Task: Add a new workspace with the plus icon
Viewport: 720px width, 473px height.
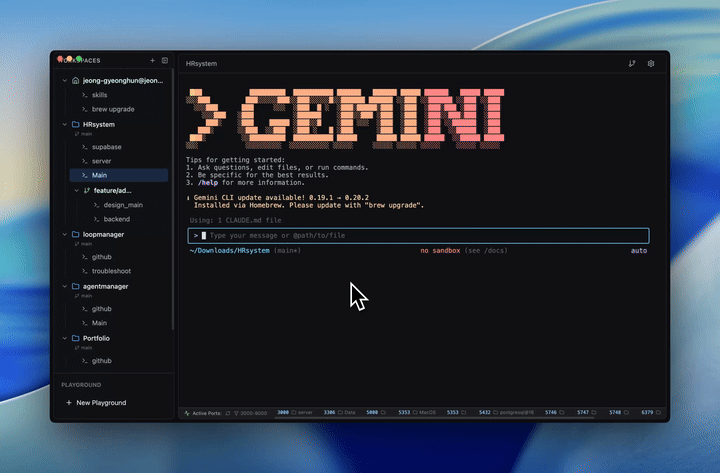Action: point(152,60)
